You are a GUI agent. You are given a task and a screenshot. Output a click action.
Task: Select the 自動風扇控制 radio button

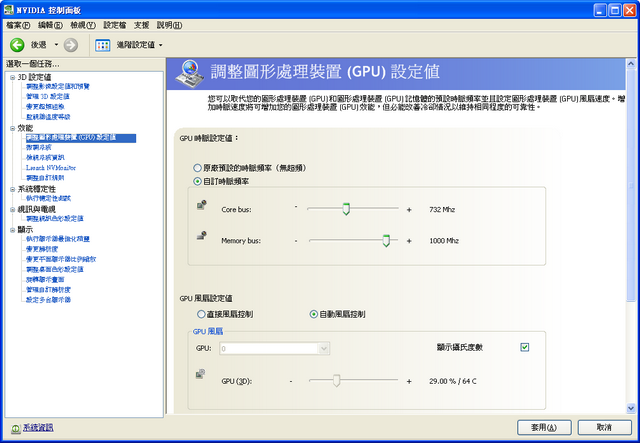pyautogui.click(x=313, y=314)
